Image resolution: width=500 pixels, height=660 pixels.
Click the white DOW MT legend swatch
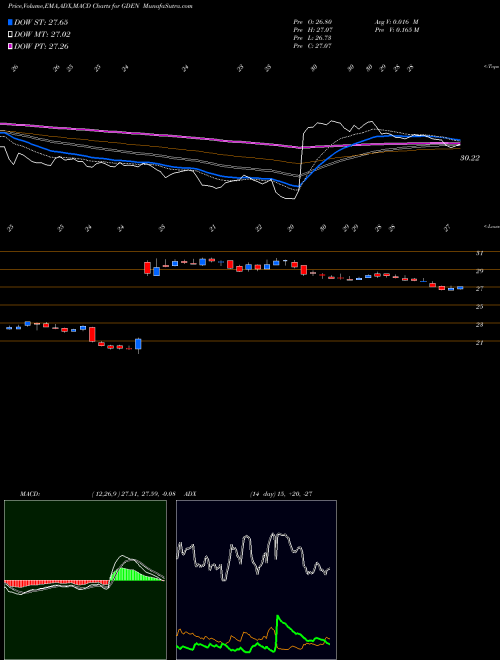(10, 35)
